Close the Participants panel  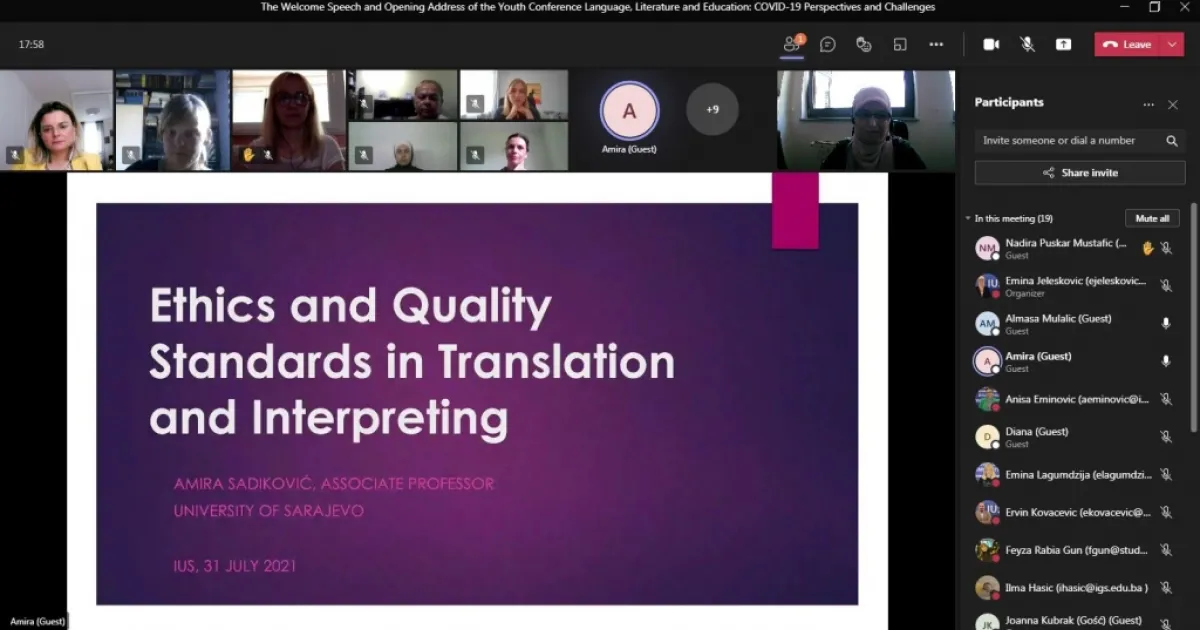(1173, 104)
